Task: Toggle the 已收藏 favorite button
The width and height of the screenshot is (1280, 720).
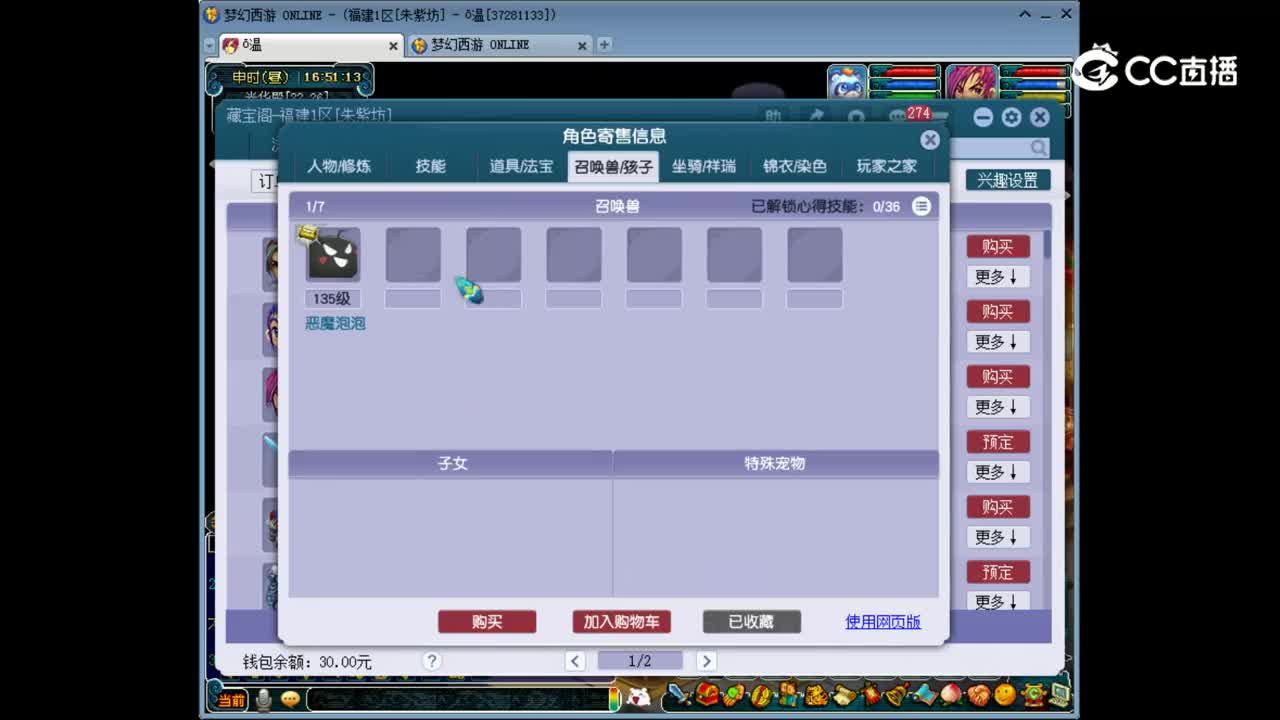Action: pyautogui.click(x=751, y=621)
